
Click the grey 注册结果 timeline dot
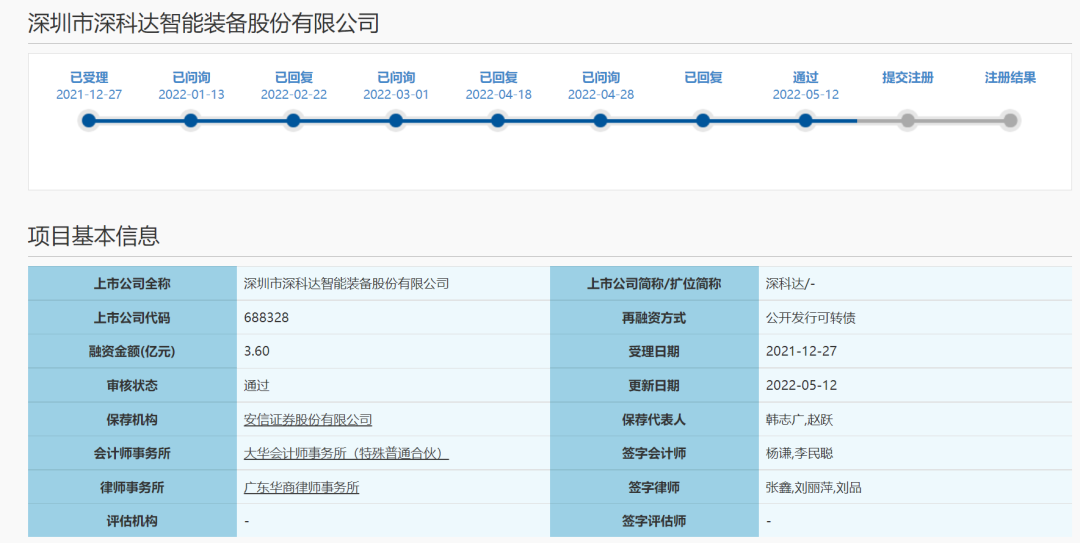[x=1010, y=121]
